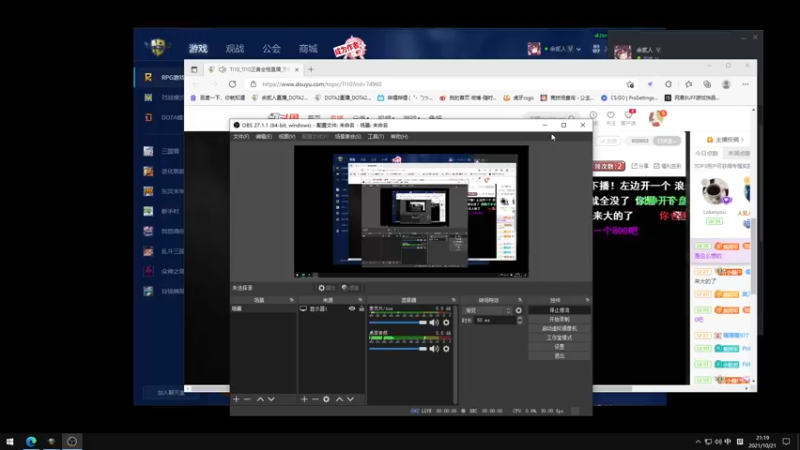The image size is (800, 450).
Task: Open OBS Studio from taskbar
Action: 72,441
